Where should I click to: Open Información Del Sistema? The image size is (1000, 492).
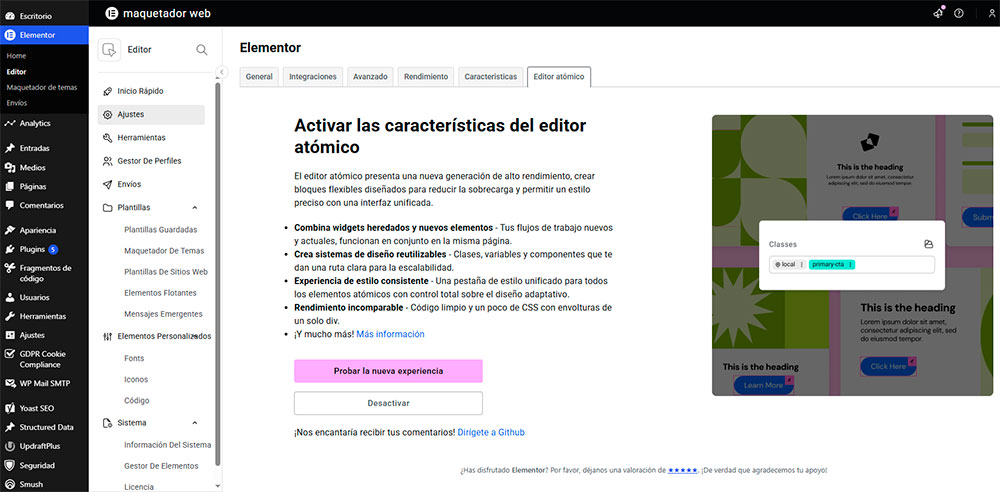pos(167,445)
